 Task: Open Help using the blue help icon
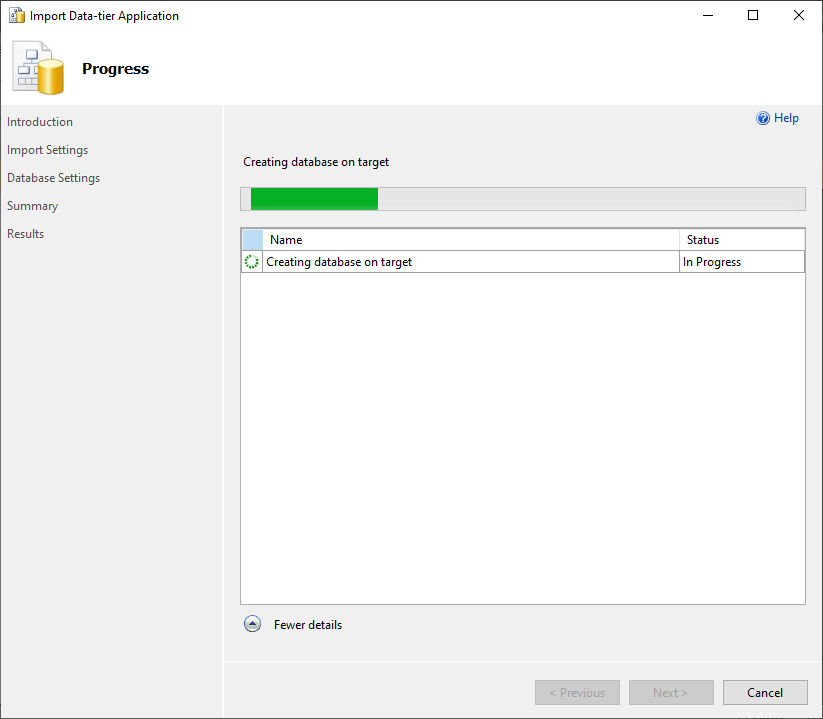pyautogui.click(x=762, y=118)
